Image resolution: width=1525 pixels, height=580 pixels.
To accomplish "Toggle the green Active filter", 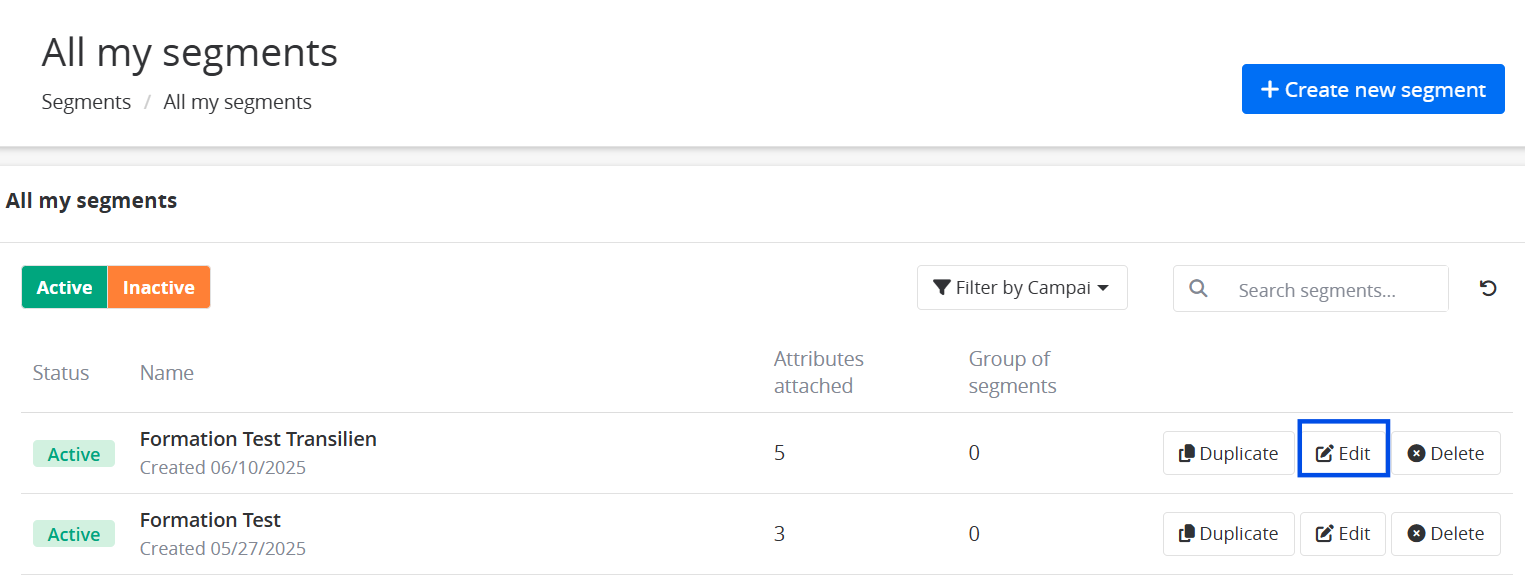I will point(64,287).
